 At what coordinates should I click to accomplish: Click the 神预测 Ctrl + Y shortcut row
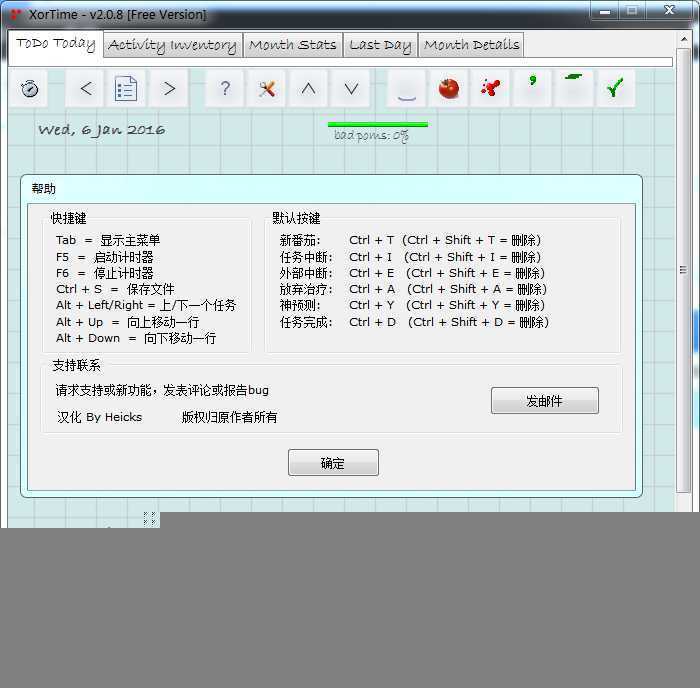coord(412,305)
